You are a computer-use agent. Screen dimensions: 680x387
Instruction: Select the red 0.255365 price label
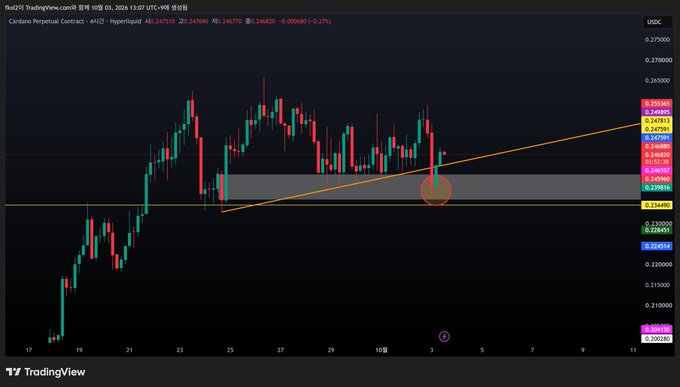pyautogui.click(x=657, y=104)
